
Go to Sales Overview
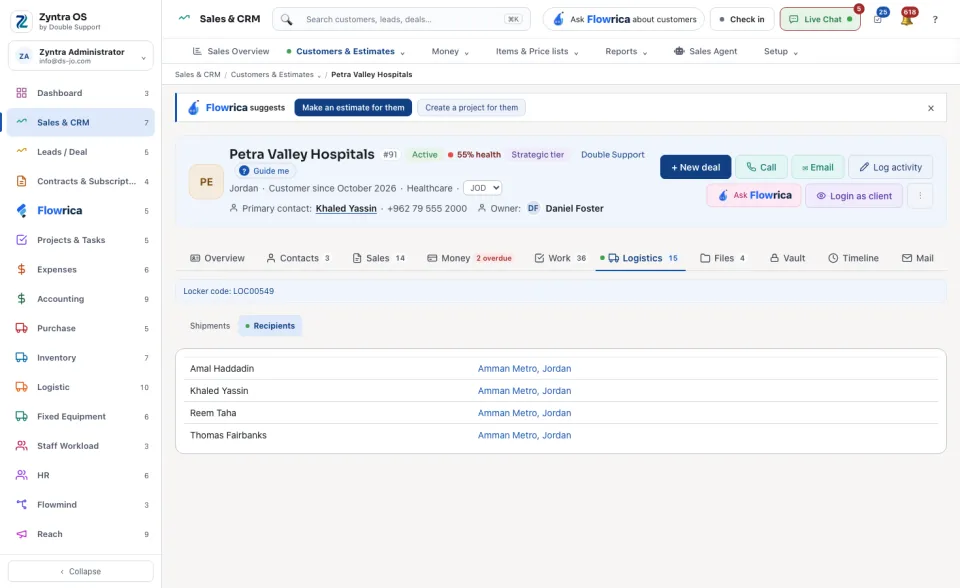pos(231,51)
